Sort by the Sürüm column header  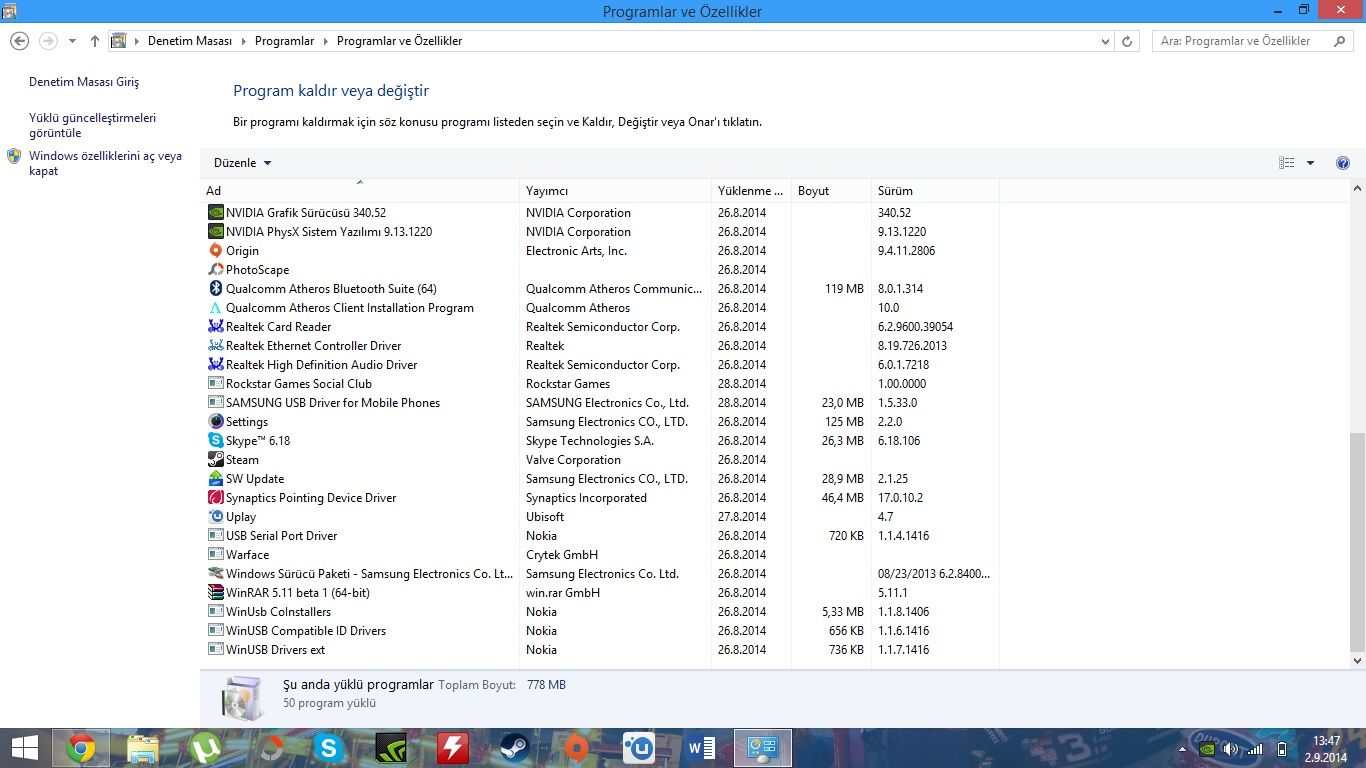point(935,191)
